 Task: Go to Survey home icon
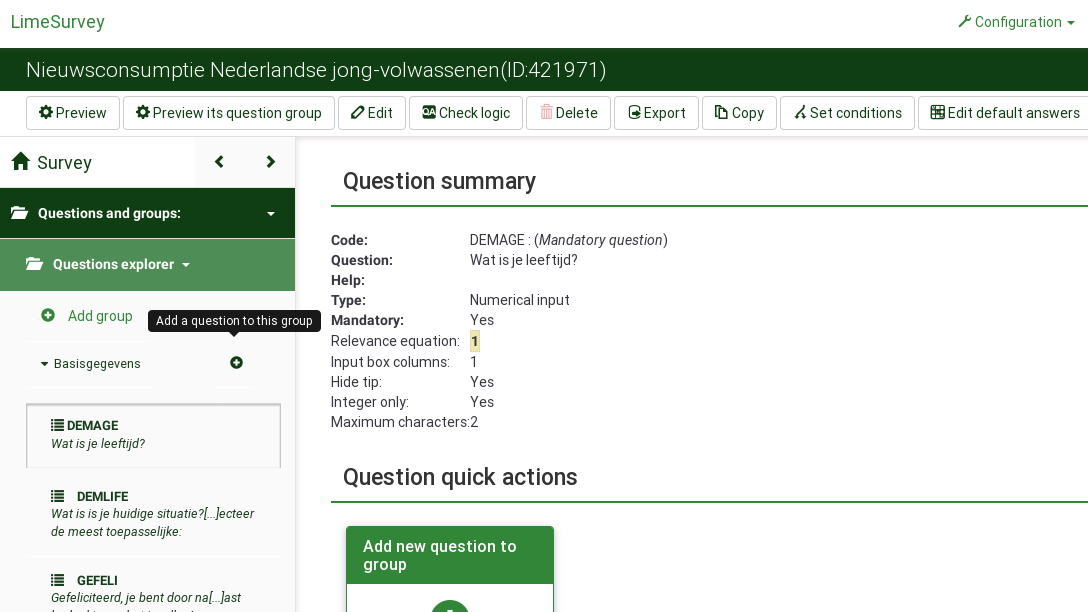(20, 162)
